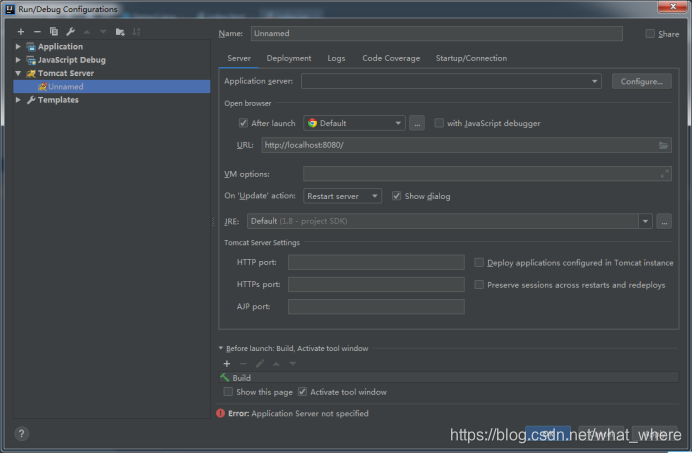Screen dimensions: 692x454
Task: Select the Application label in the tree
Action: coord(60,46)
